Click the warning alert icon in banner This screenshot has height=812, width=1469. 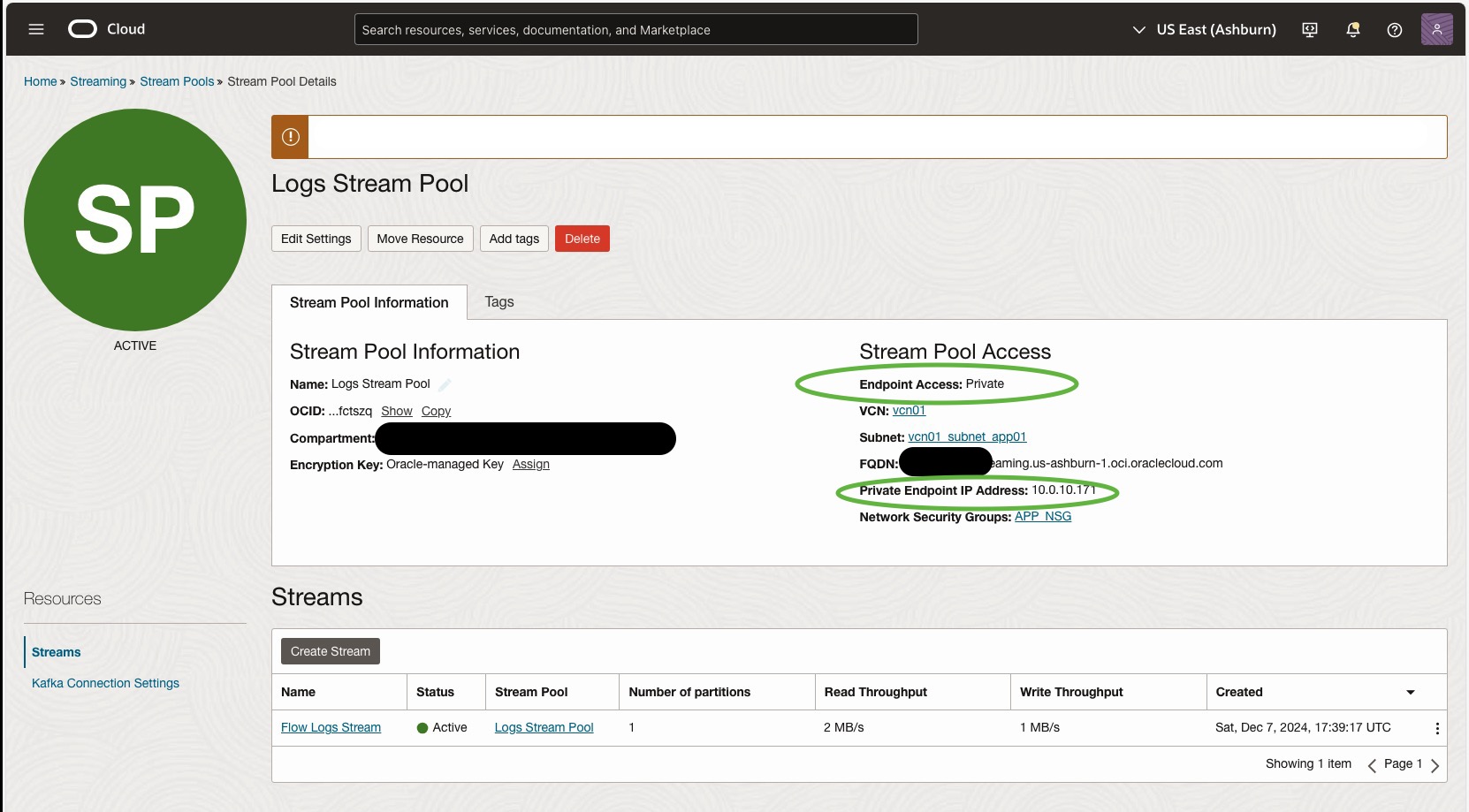(290, 137)
